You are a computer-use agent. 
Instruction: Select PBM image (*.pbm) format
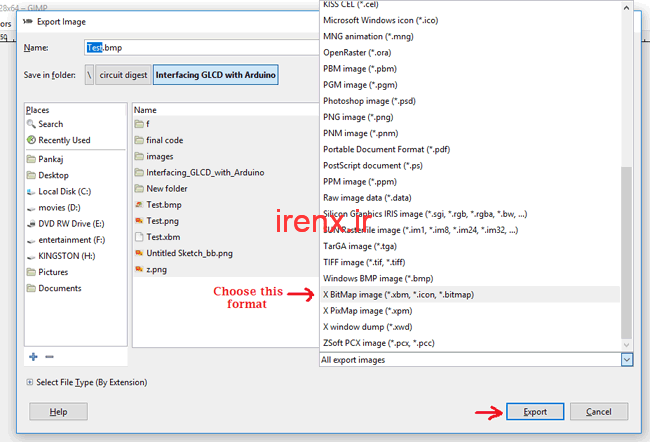point(471,68)
